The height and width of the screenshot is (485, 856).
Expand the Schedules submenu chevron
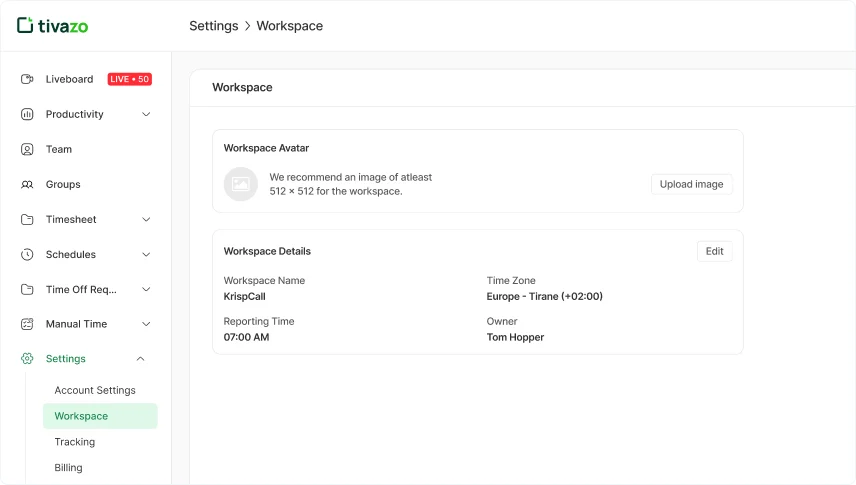146,254
